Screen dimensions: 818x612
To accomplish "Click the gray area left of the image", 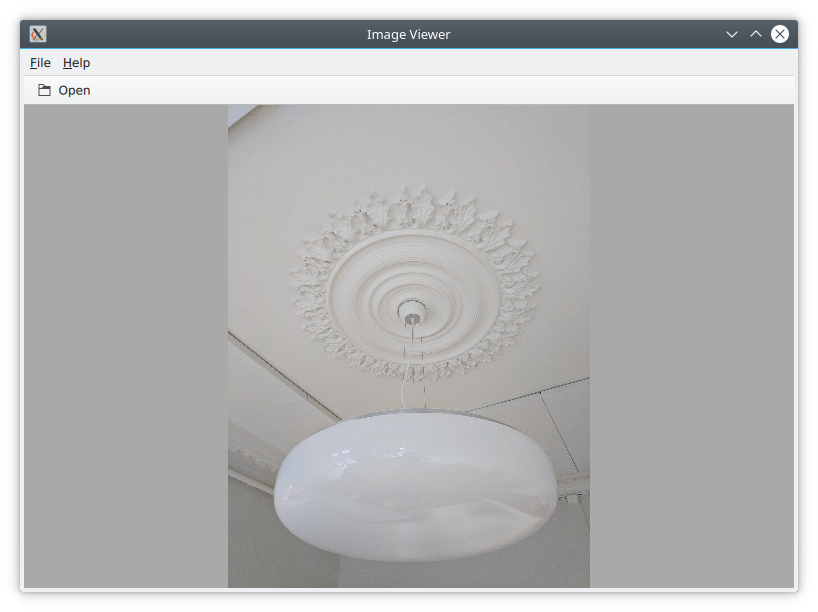I will click(x=125, y=345).
